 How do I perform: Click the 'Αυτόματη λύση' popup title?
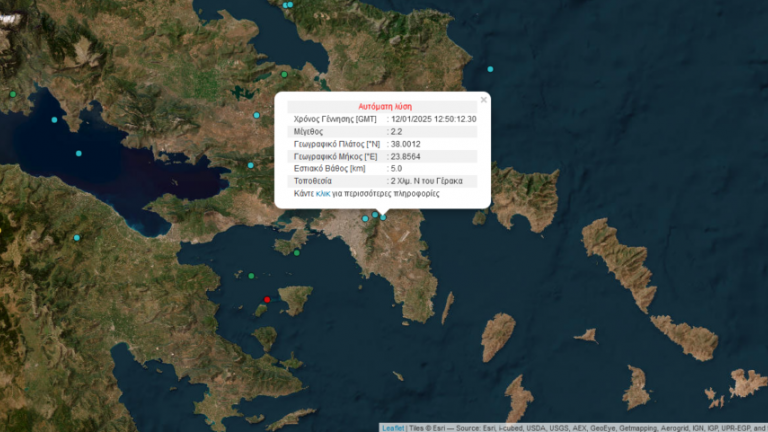[x=385, y=106]
